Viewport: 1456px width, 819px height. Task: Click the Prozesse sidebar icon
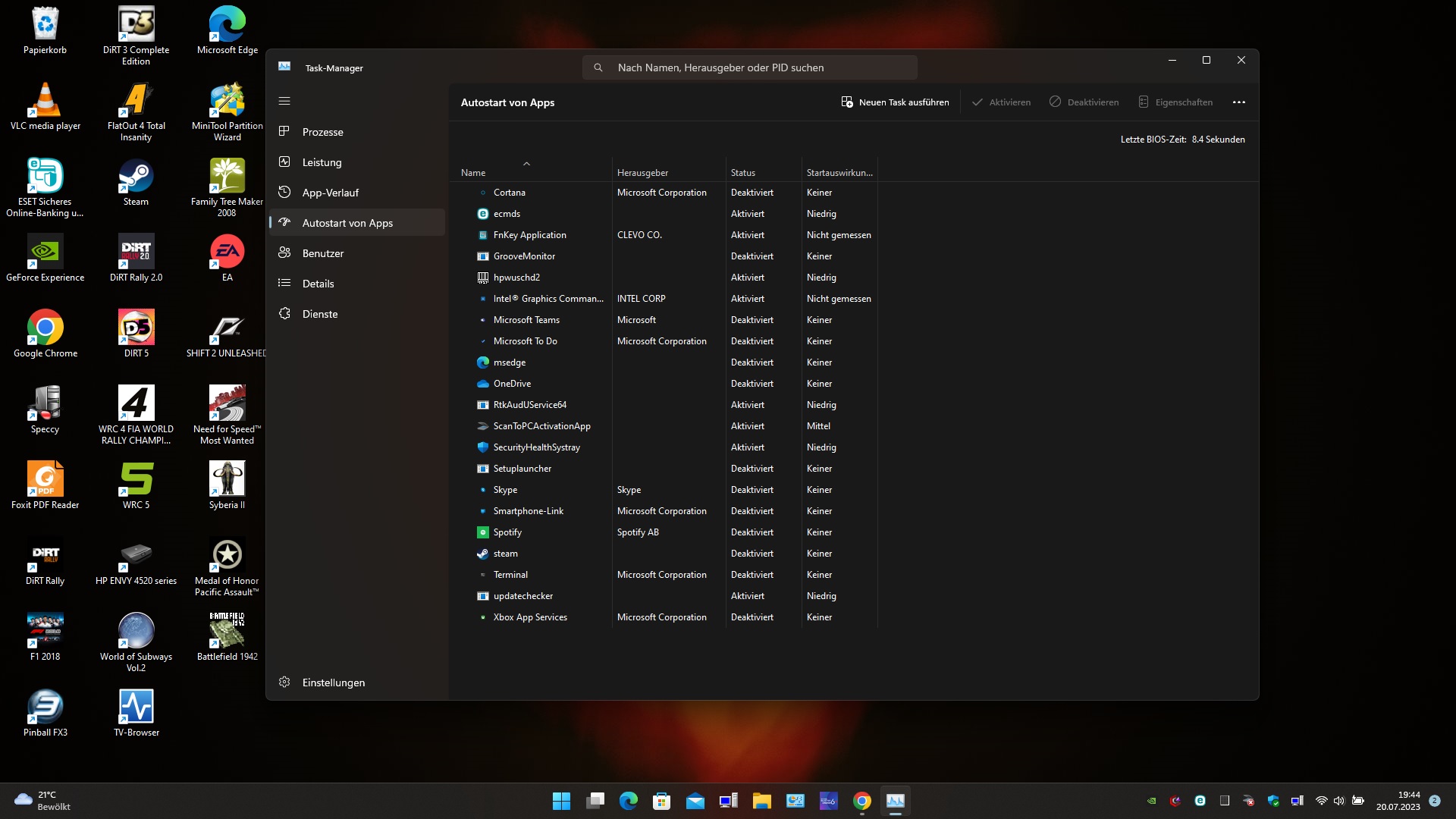click(284, 131)
